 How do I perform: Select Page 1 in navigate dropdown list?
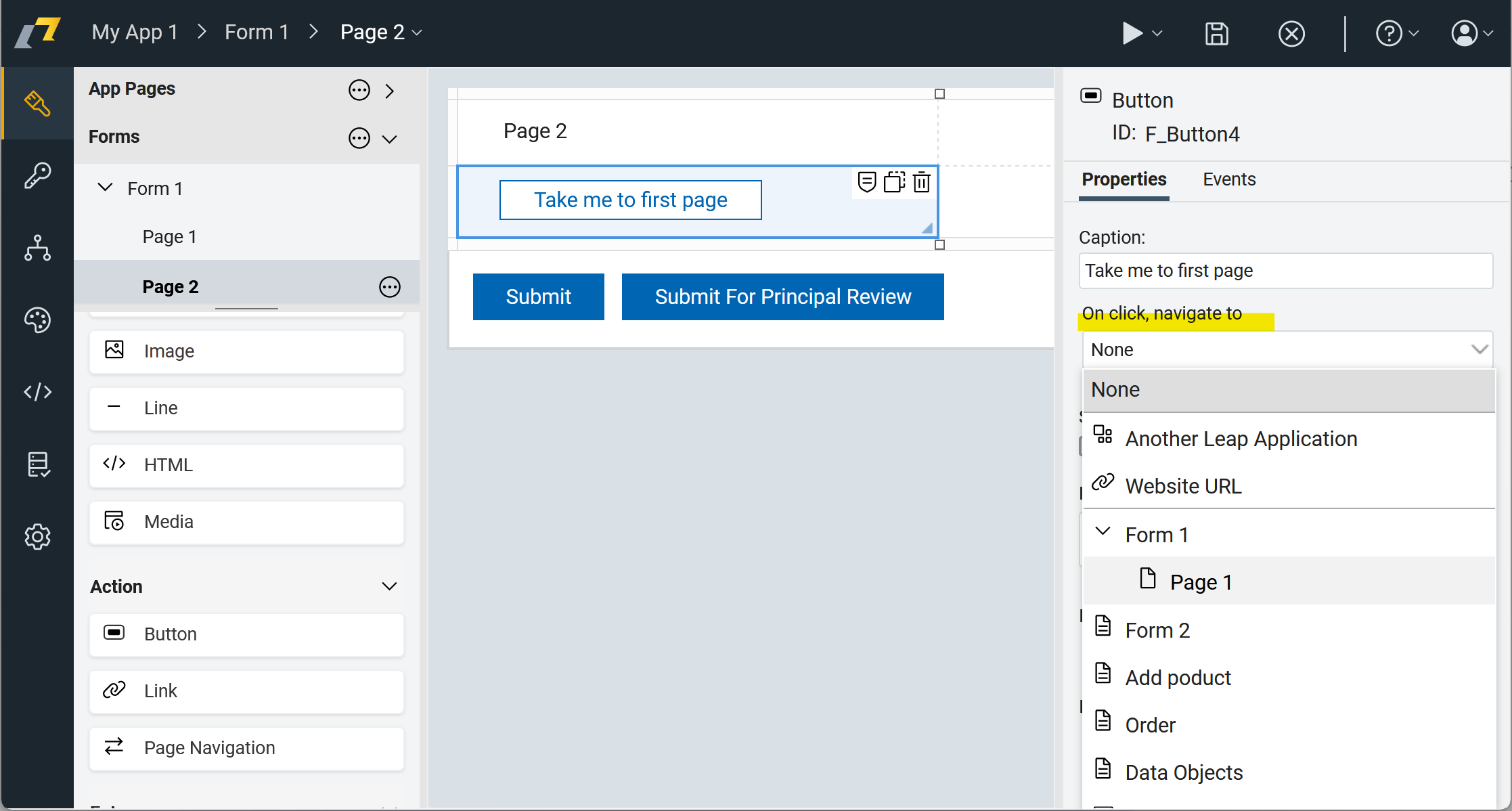(1200, 582)
